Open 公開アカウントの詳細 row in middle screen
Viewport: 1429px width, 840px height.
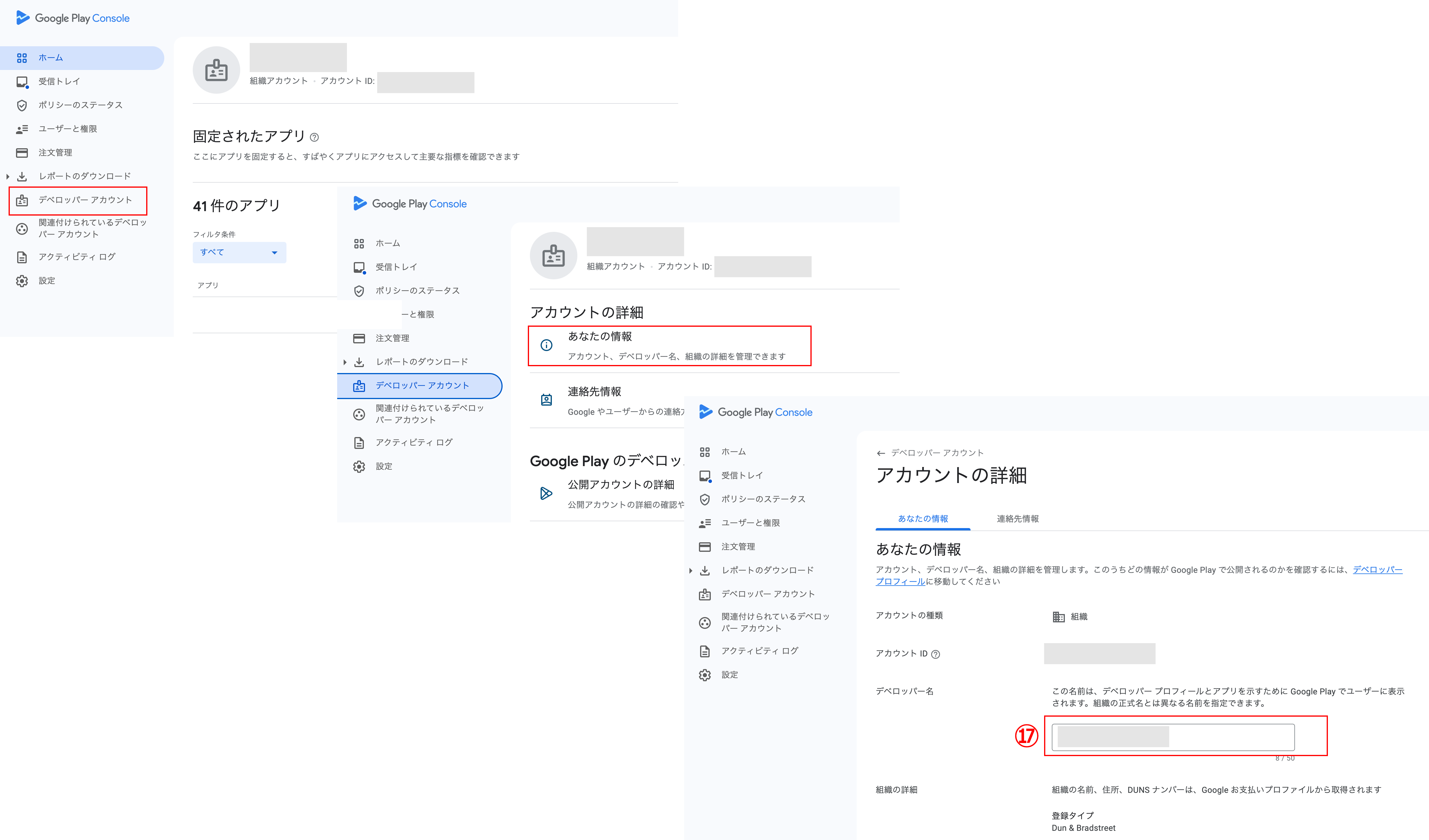coord(607,494)
